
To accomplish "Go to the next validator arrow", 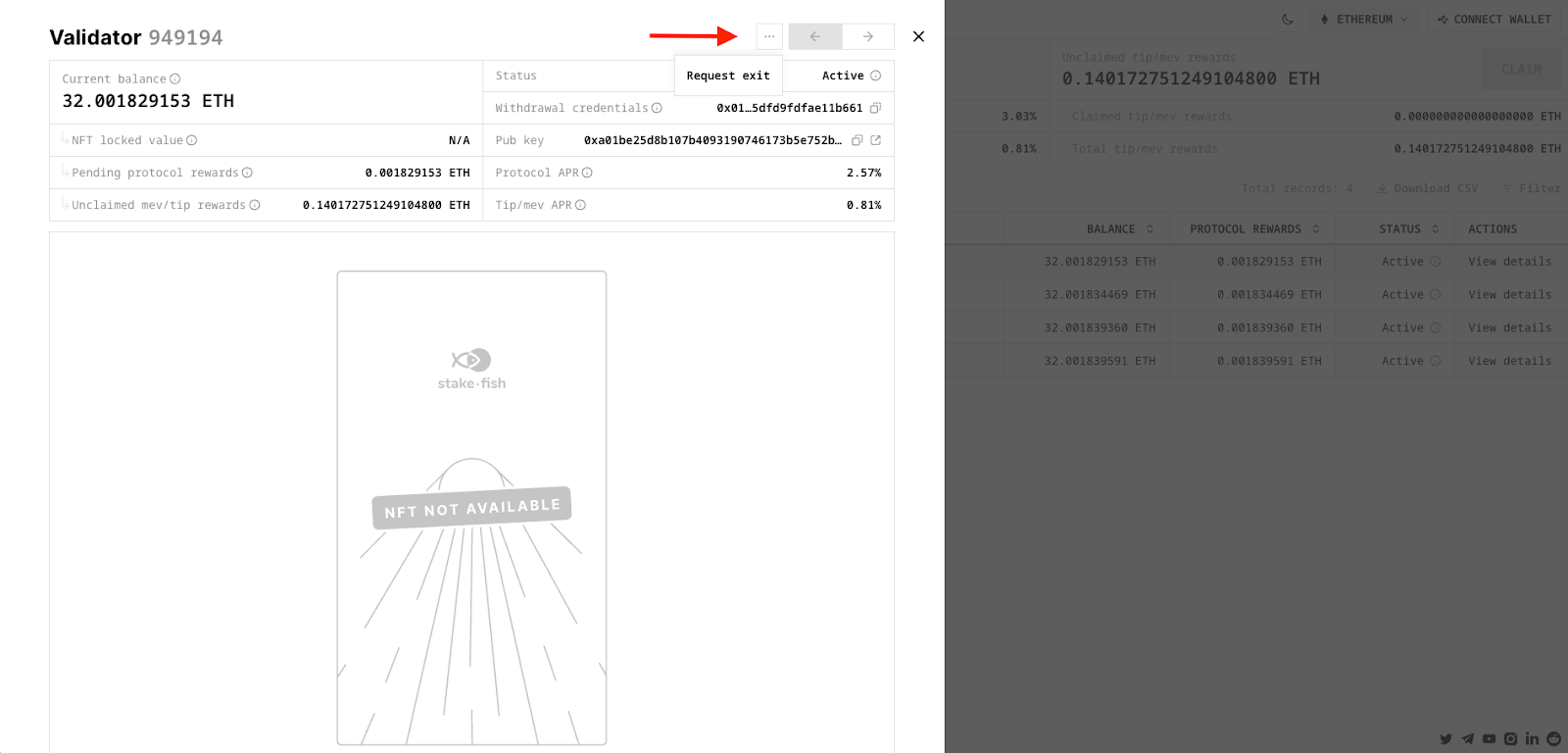I will [x=868, y=36].
